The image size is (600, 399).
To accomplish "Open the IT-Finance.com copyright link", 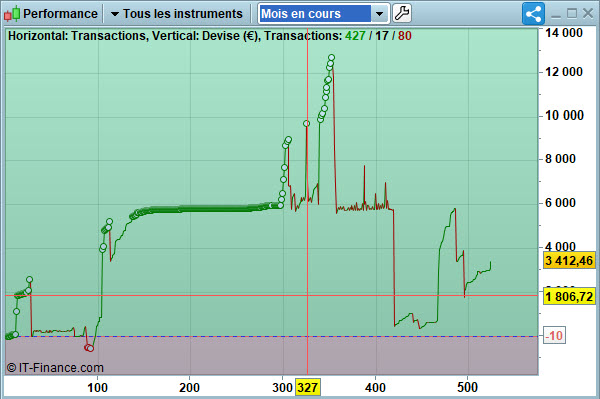I will pyautogui.click(x=55, y=368).
